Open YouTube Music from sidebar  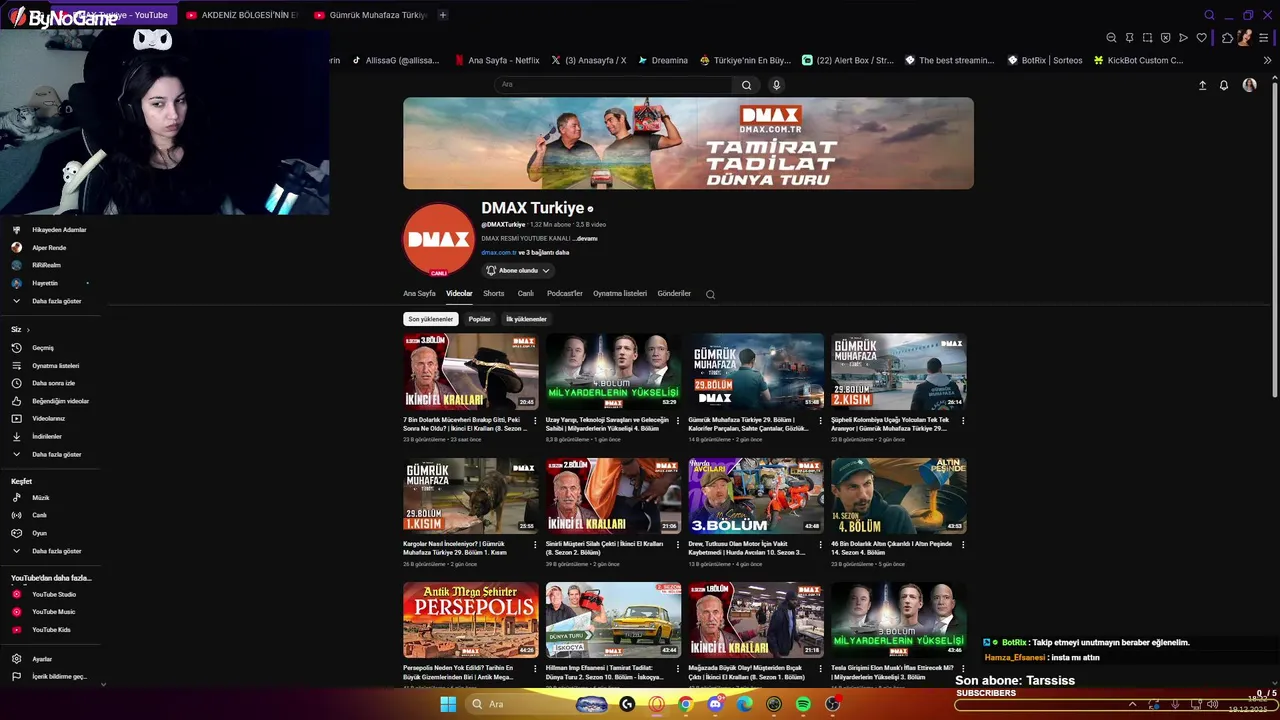point(54,612)
